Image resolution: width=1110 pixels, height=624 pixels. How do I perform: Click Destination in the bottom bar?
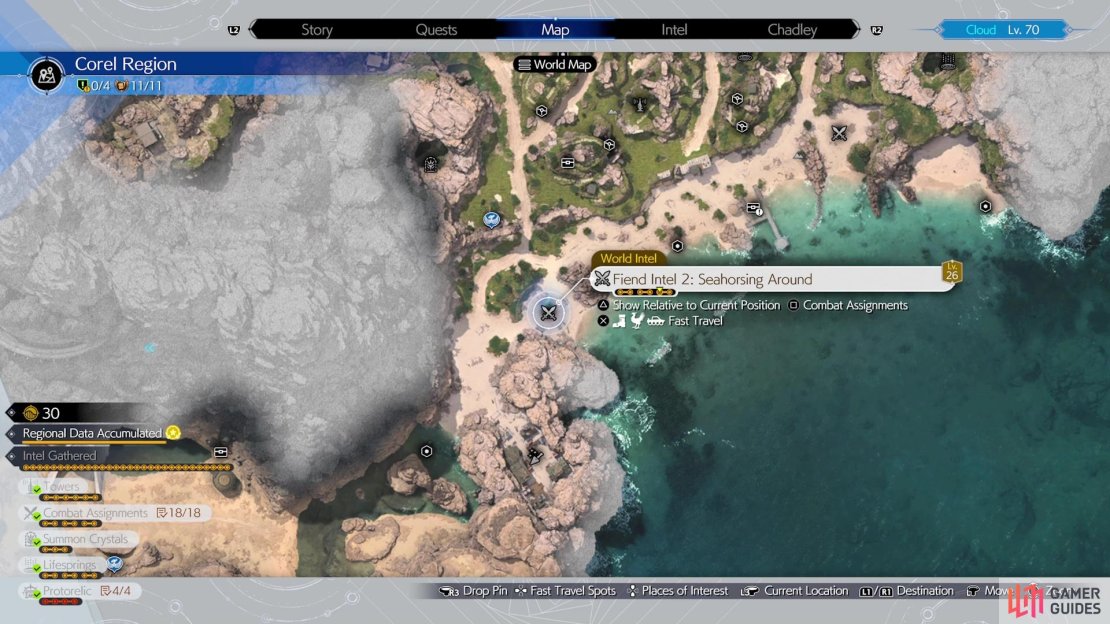point(925,591)
